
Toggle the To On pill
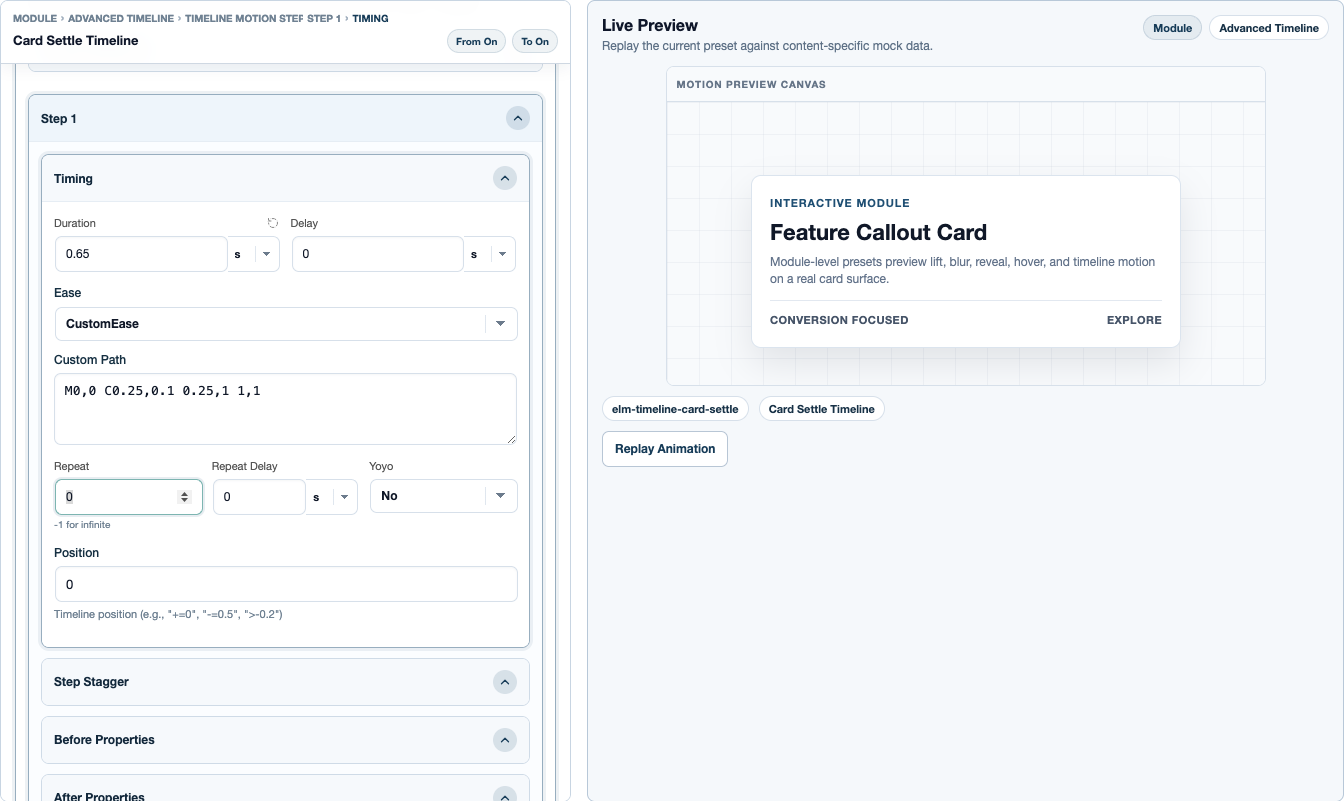coord(535,41)
